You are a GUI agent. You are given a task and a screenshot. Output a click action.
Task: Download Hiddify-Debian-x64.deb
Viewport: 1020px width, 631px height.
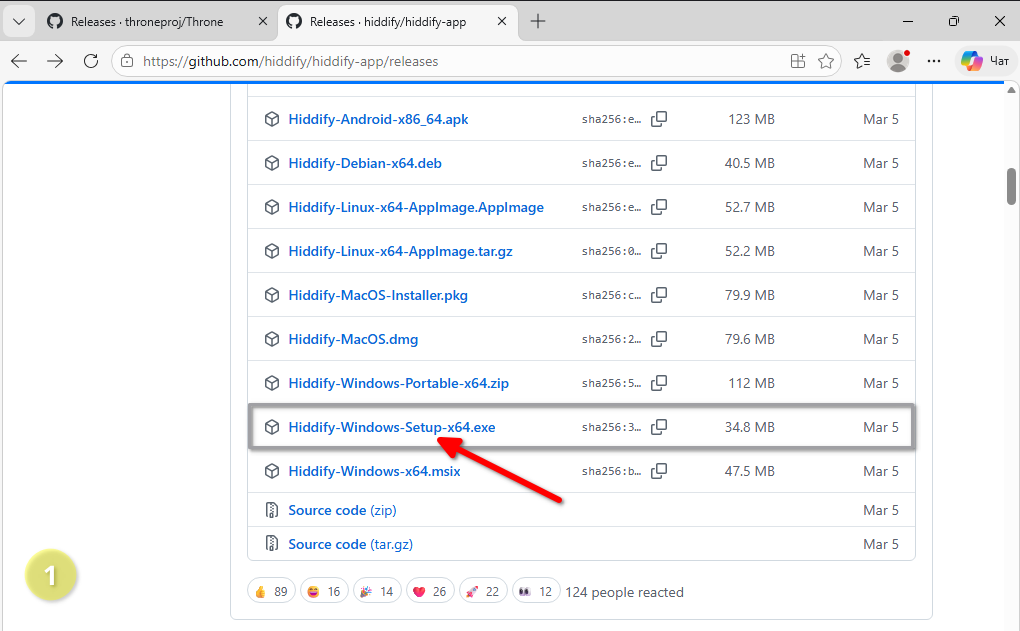(365, 163)
